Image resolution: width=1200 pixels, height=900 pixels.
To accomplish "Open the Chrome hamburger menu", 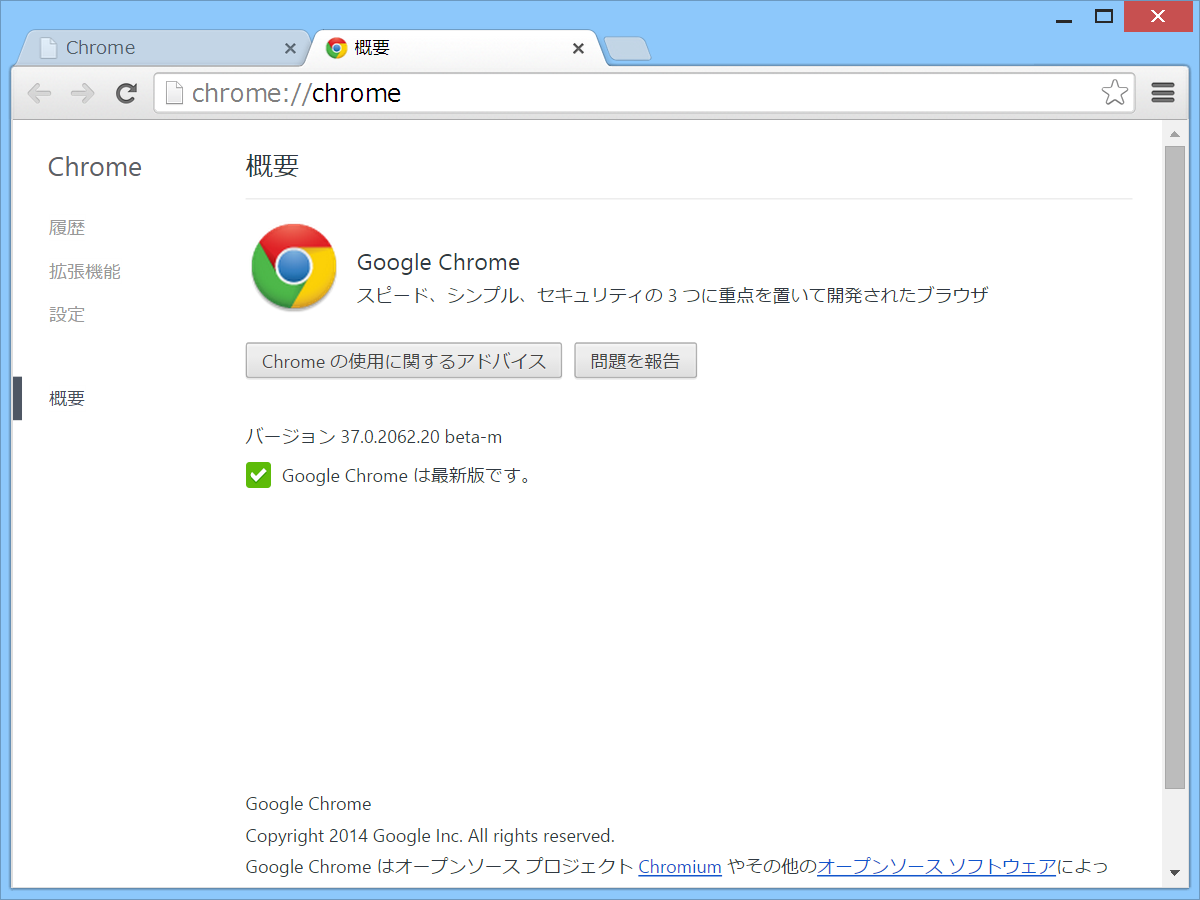I will 1162,92.
